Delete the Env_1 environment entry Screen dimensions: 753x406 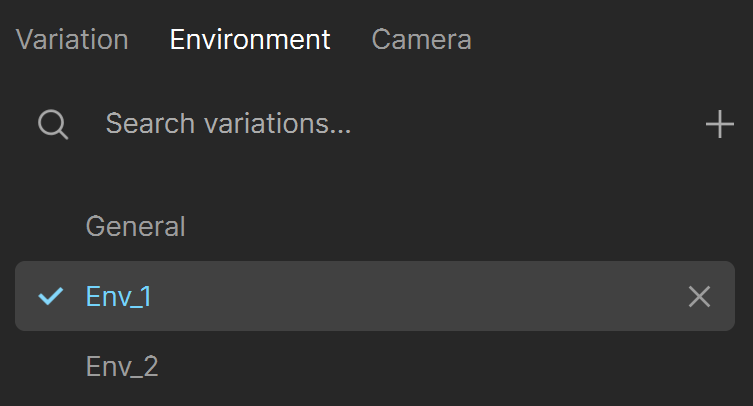(x=699, y=296)
